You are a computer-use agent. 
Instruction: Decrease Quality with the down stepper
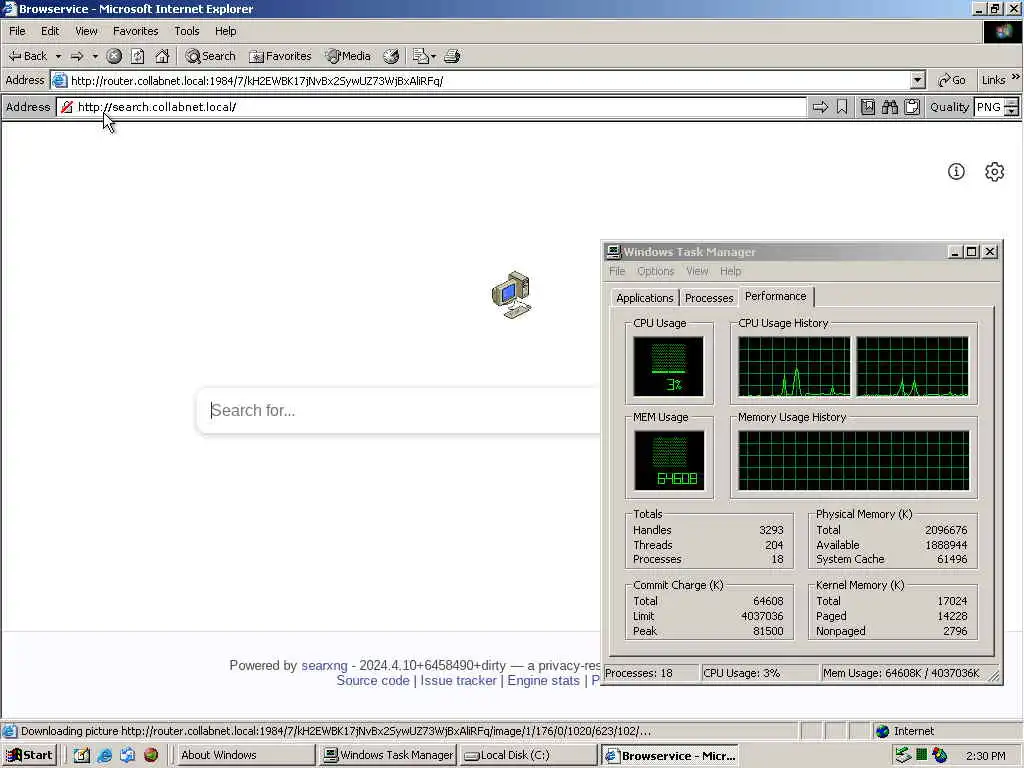click(x=1012, y=112)
